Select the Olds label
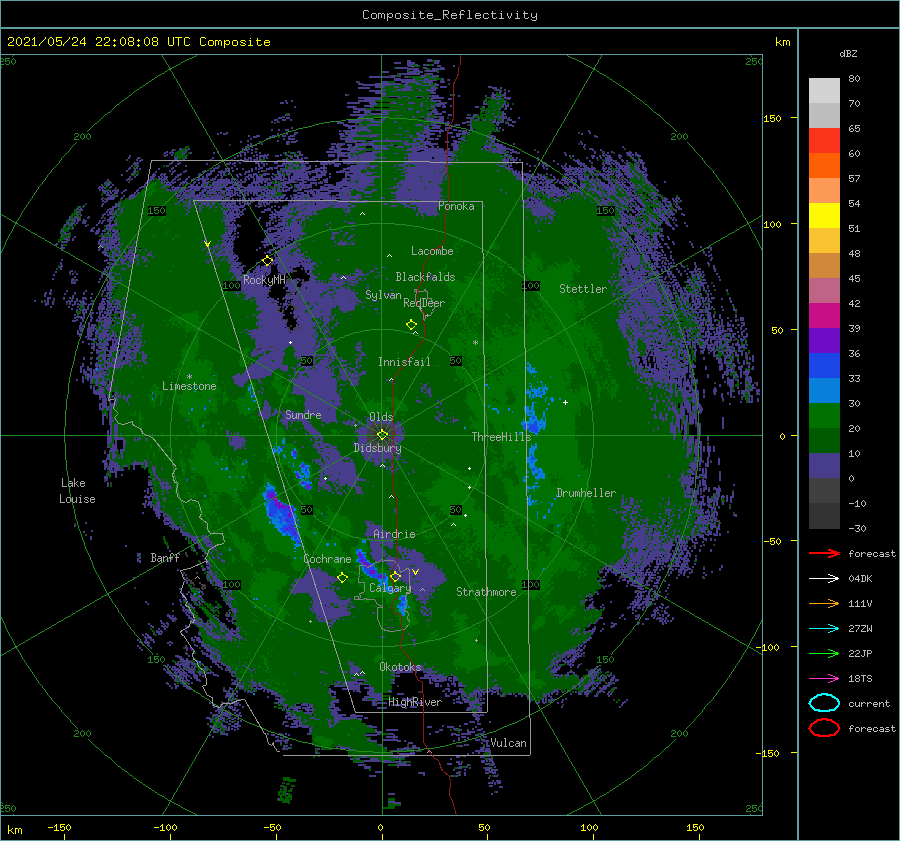 pyautogui.click(x=381, y=417)
